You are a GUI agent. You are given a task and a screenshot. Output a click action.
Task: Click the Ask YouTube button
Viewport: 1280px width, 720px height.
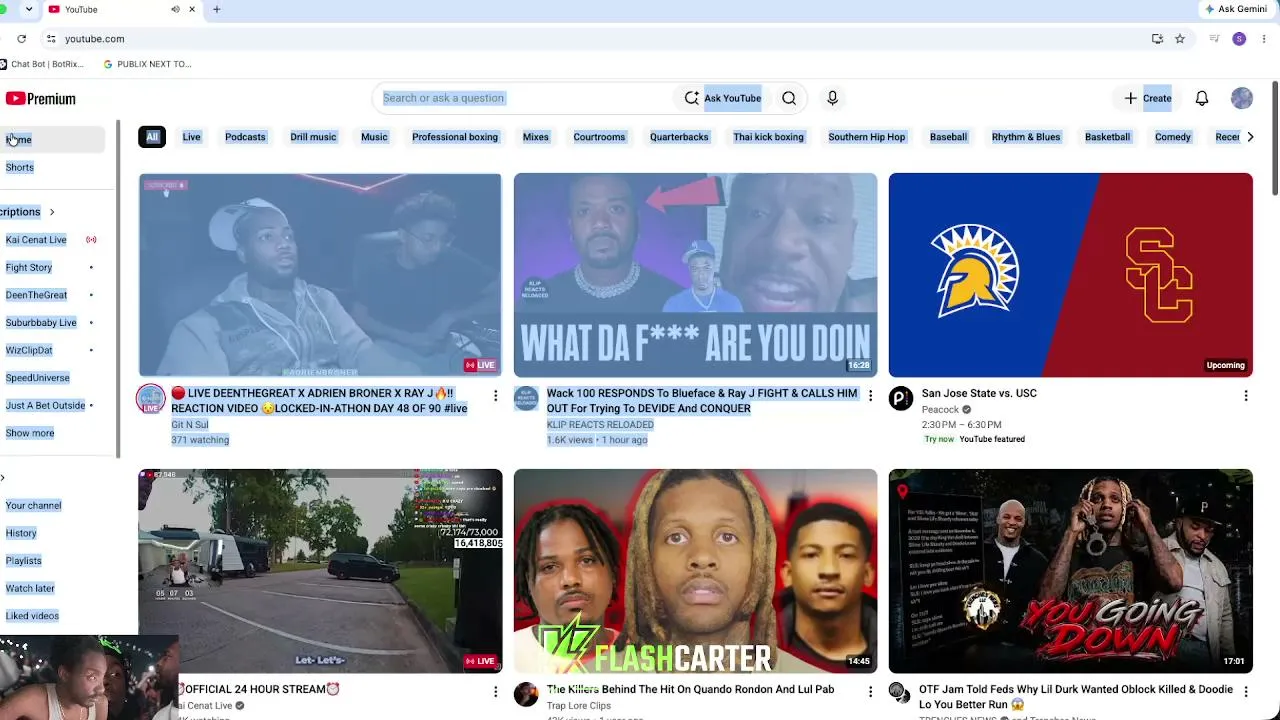tap(722, 98)
